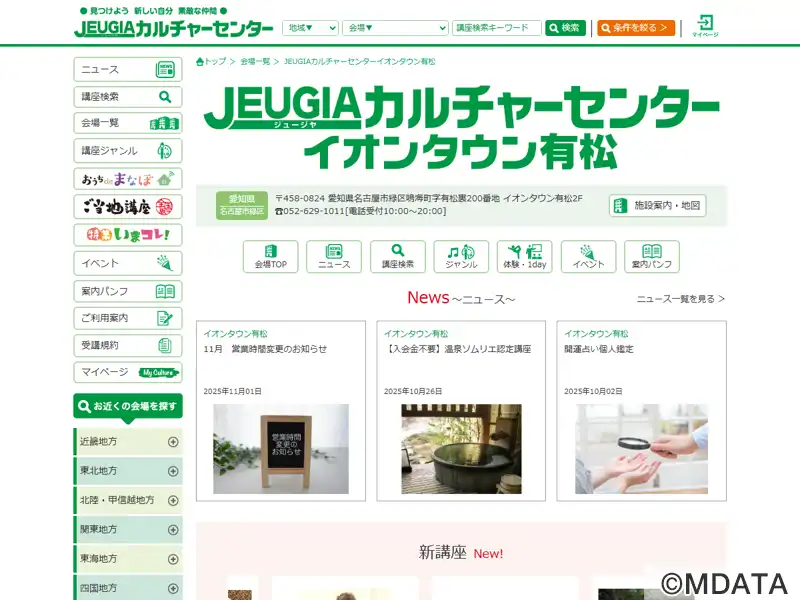Click the JEUGIAカルチャーセンターイオンタウン有松 title banner
800x600 pixels.
(461, 128)
